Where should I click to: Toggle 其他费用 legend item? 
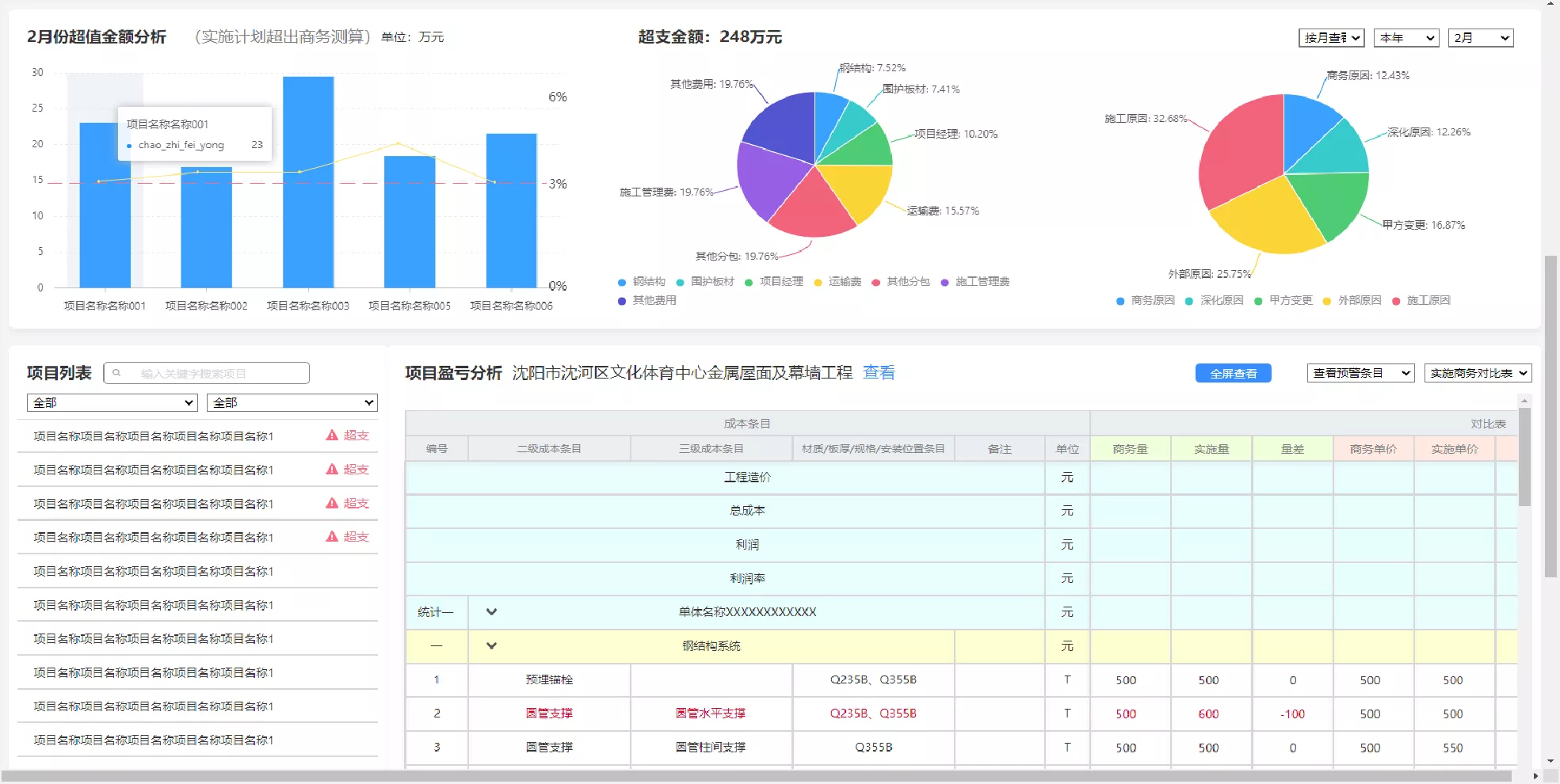tap(647, 301)
